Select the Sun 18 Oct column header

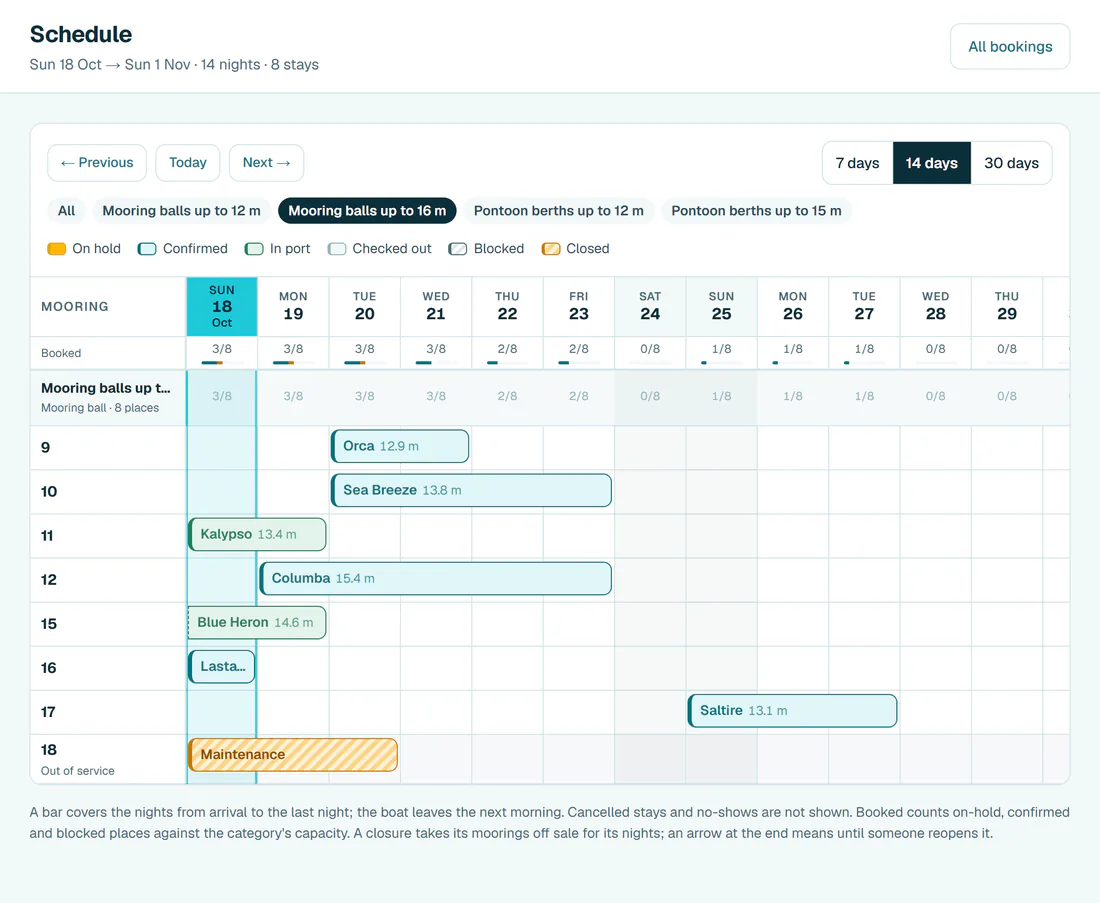click(222, 307)
